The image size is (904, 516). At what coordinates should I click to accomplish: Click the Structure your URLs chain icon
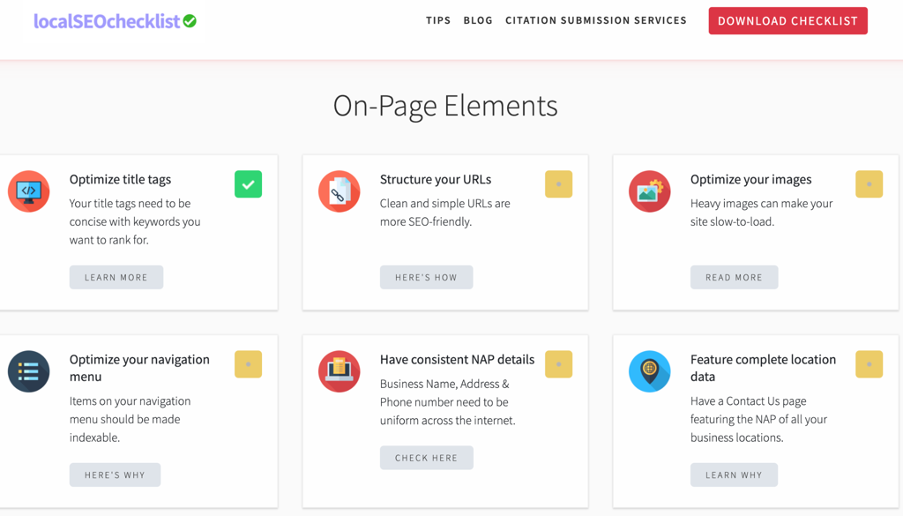tap(339, 191)
